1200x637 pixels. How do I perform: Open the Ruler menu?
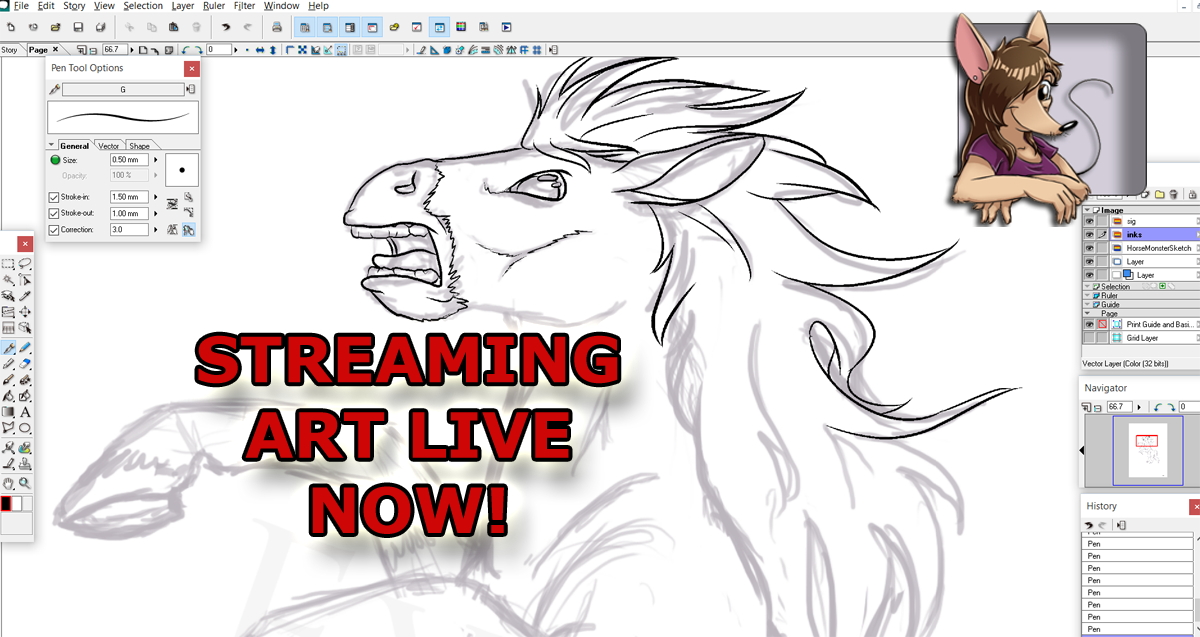(213, 6)
